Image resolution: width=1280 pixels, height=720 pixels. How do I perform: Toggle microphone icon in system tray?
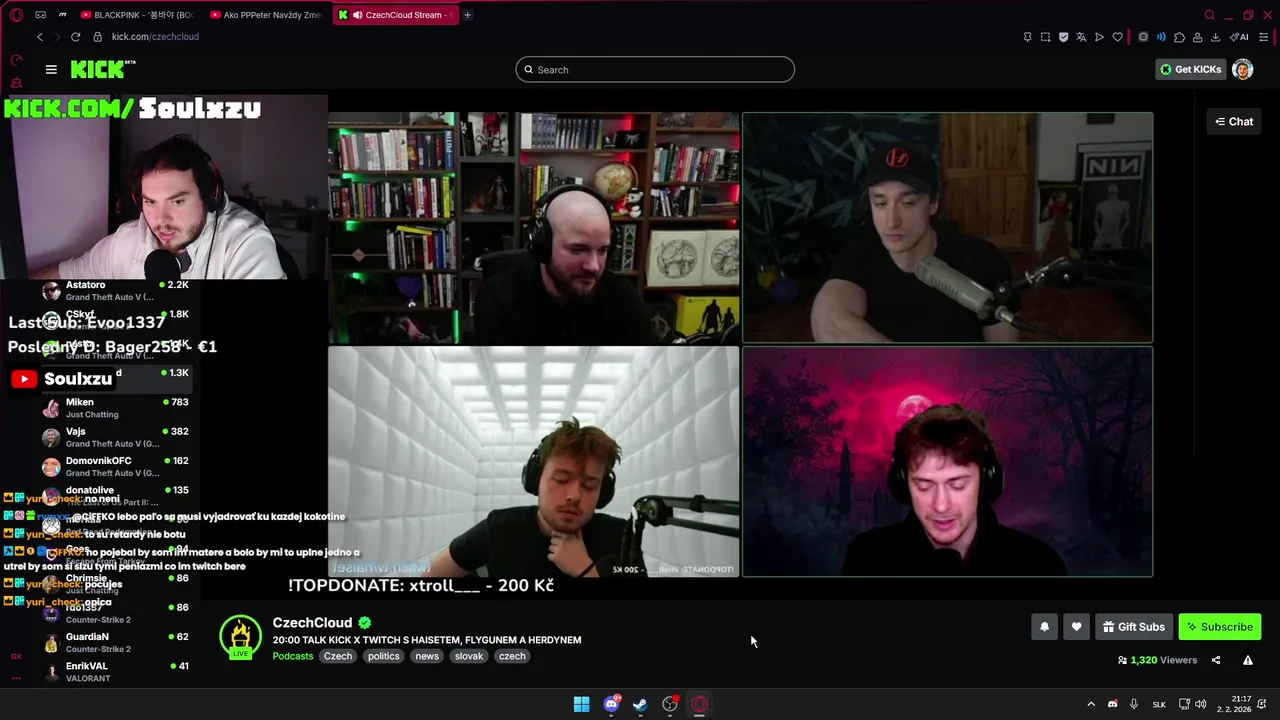click(1134, 704)
